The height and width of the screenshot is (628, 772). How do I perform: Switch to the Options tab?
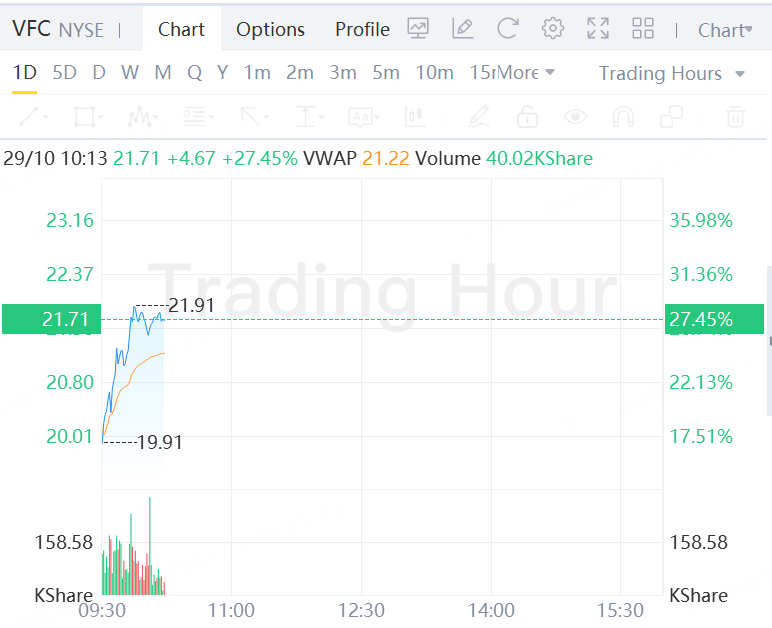coord(270,30)
